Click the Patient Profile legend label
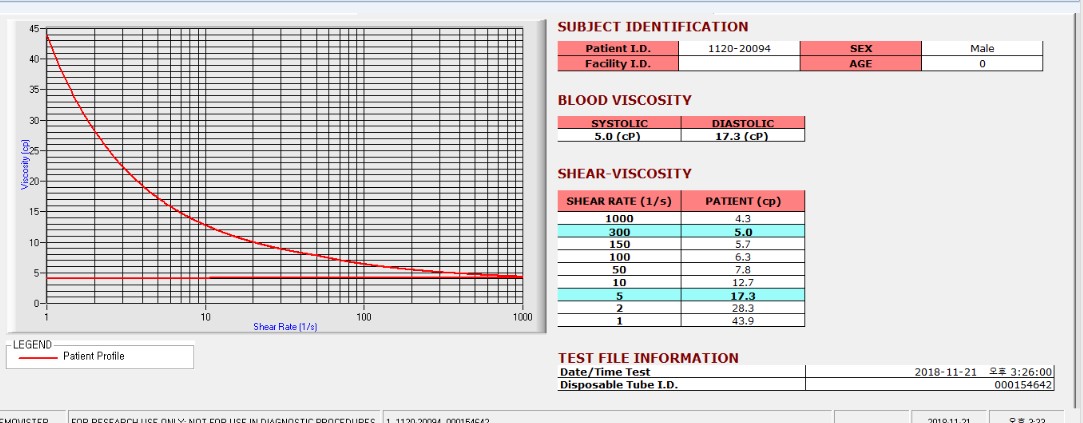Viewport: 1083px width, 423px height. point(93,357)
